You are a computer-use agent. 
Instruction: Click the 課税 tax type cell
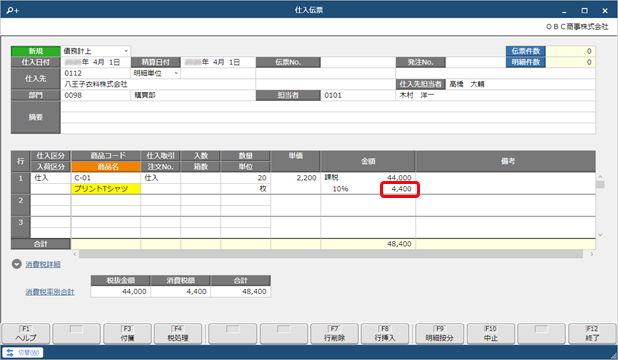pos(332,178)
